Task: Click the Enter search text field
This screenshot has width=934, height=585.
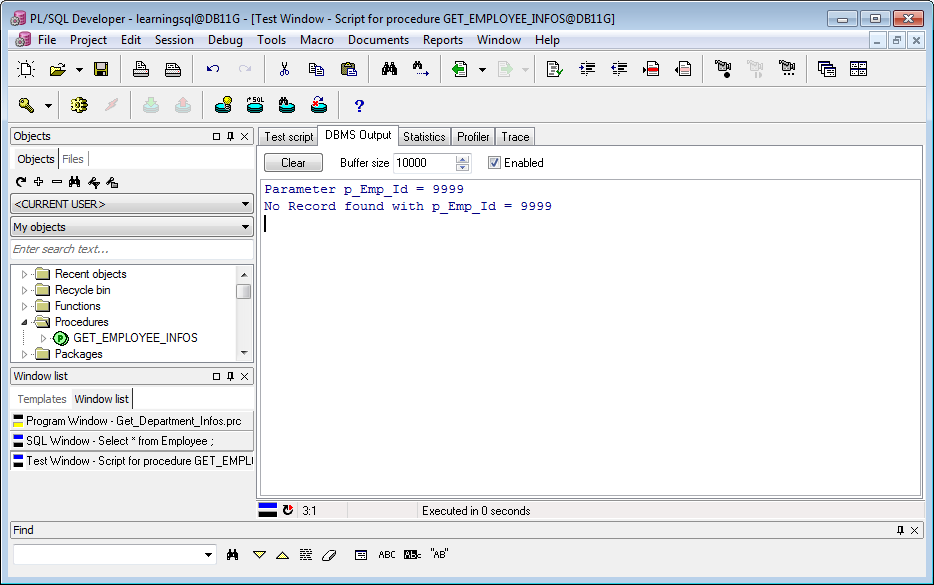Action: click(x=132, y=249)
